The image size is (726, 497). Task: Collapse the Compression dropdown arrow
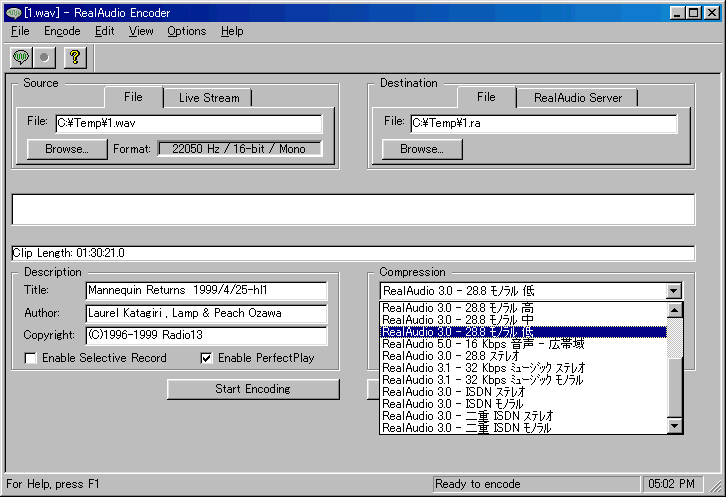tap(674, 291)
